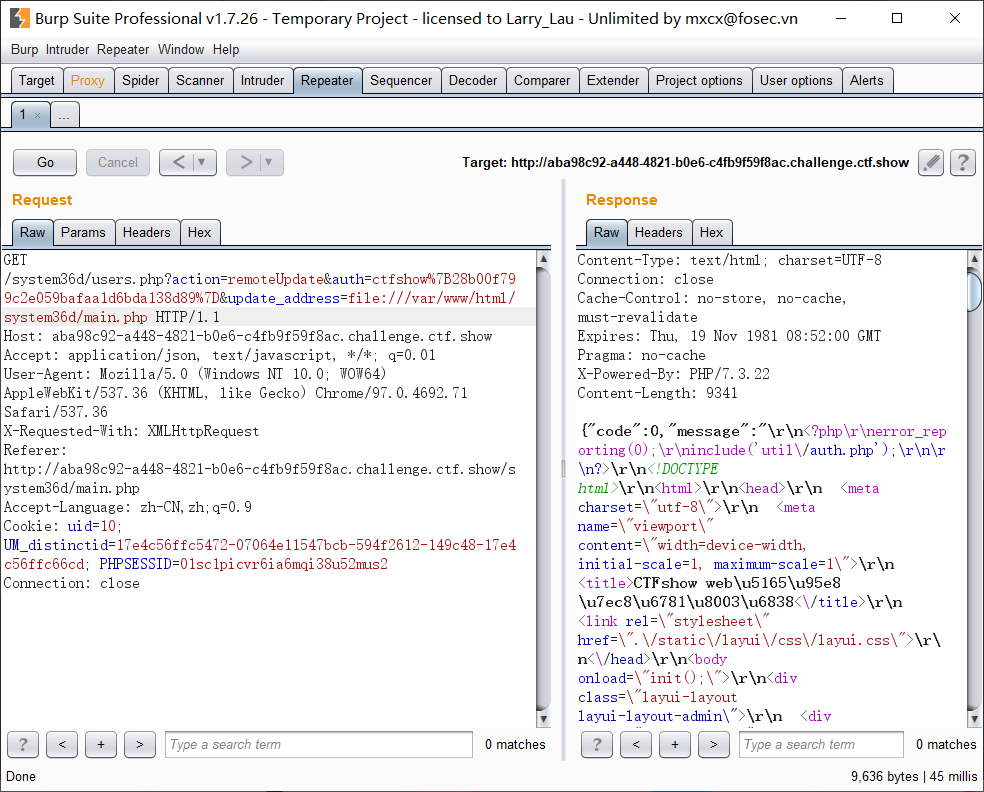Show the request Params view
The width and height of the screenshot is (984, 792).
click(83, 233)
